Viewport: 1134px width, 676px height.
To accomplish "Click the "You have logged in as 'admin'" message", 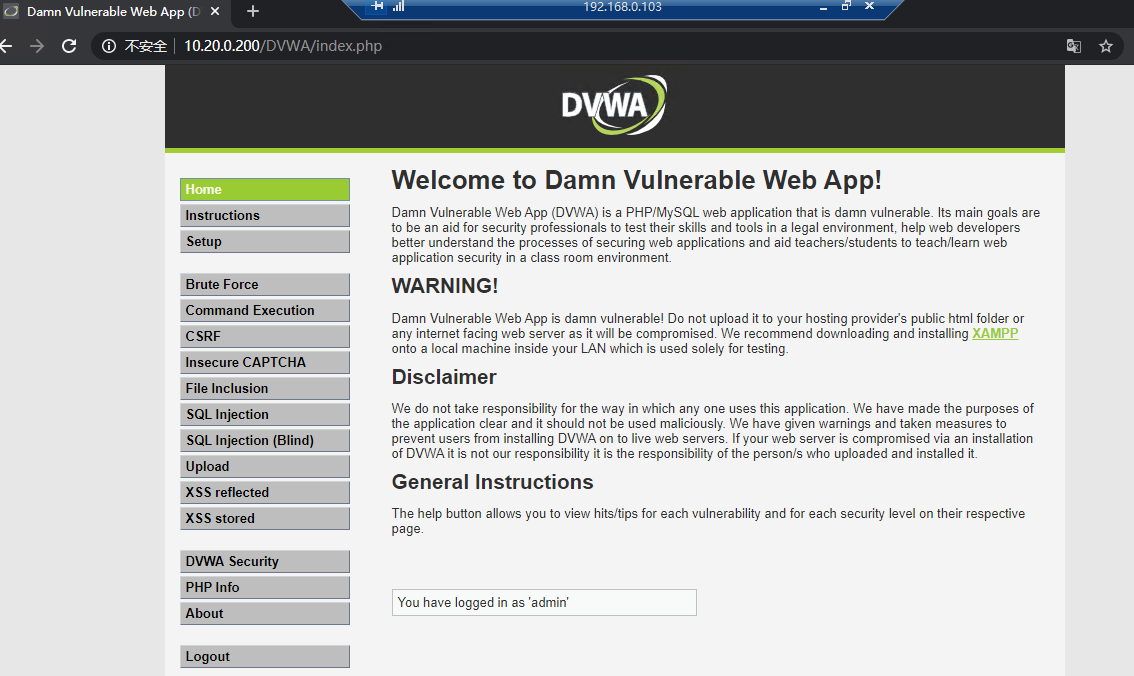I will pyautogui.click(x=544, y=602).
